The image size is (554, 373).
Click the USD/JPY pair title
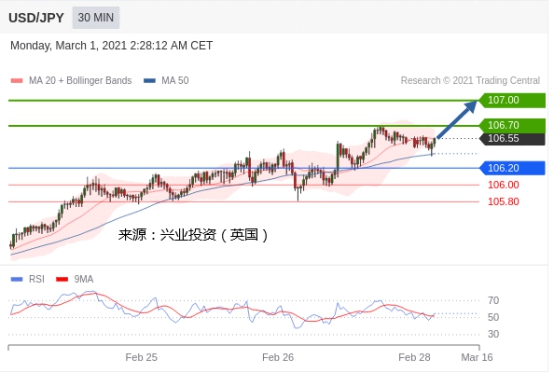point(36,18)
